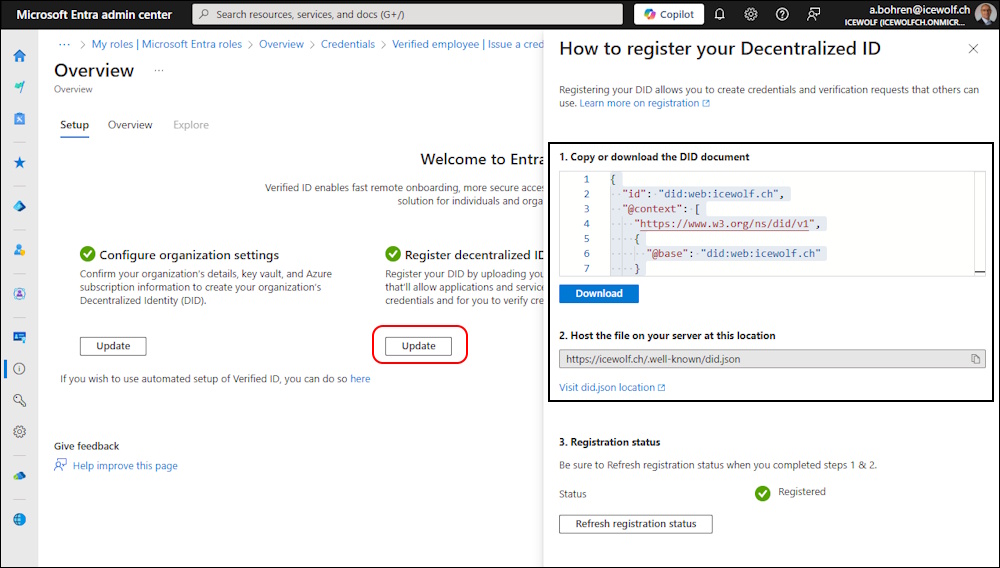Open the key icon in the sidebar
Image resolution: width=1000 pixels, height=568 pixels.
19,400
